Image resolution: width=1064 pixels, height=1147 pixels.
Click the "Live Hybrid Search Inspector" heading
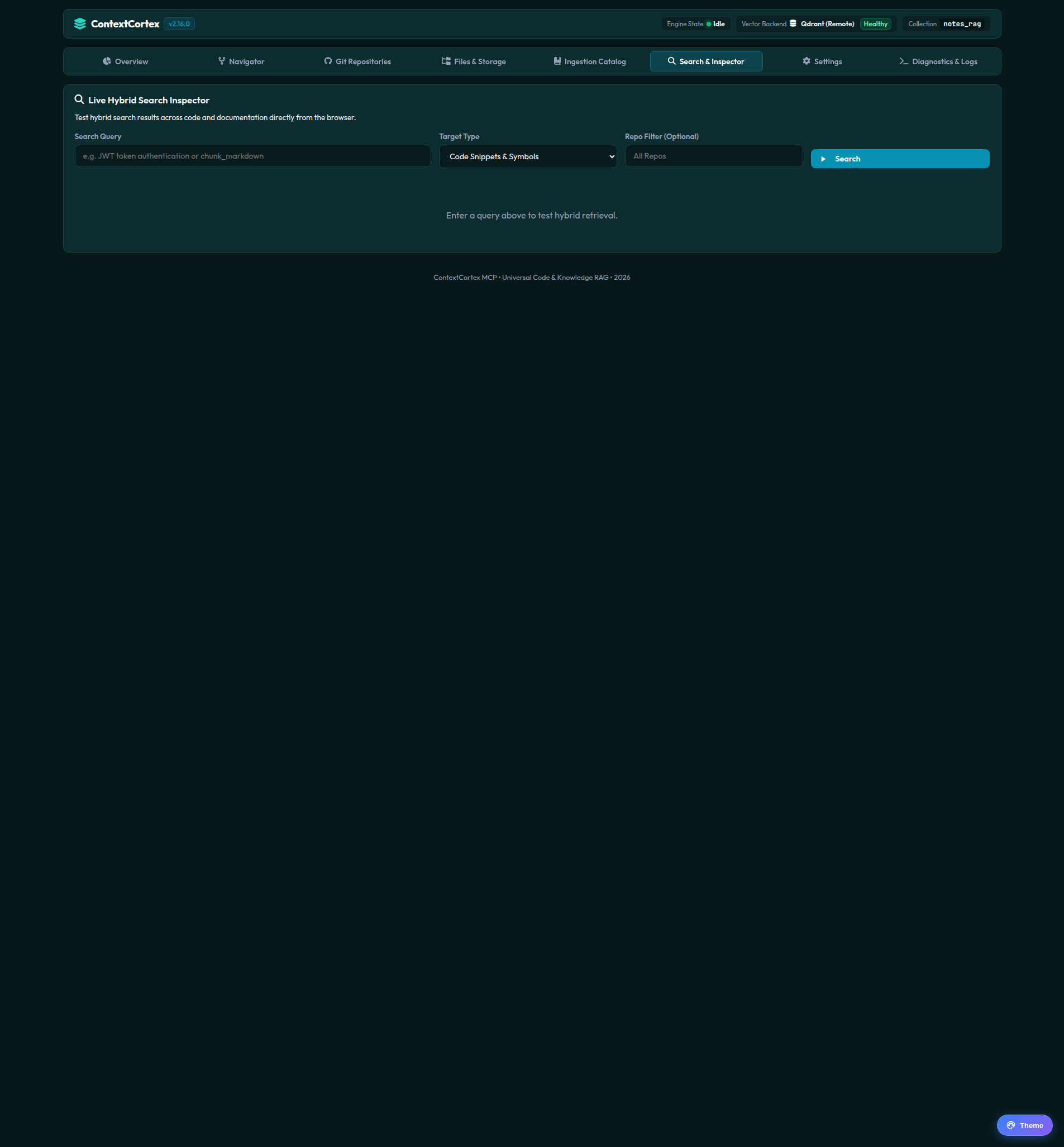click(149, 100)
